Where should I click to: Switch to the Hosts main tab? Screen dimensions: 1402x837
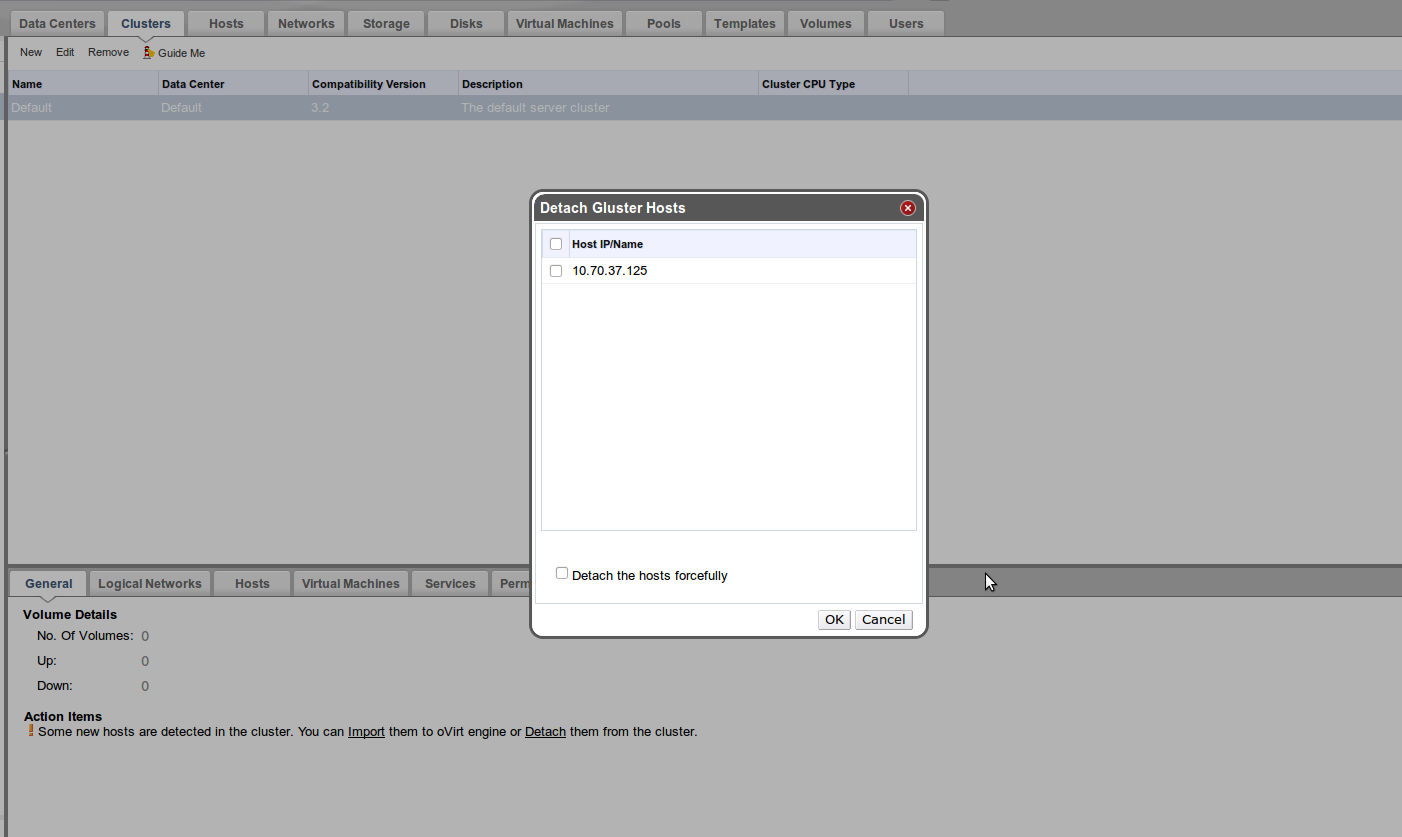click(x=226, y=23)
